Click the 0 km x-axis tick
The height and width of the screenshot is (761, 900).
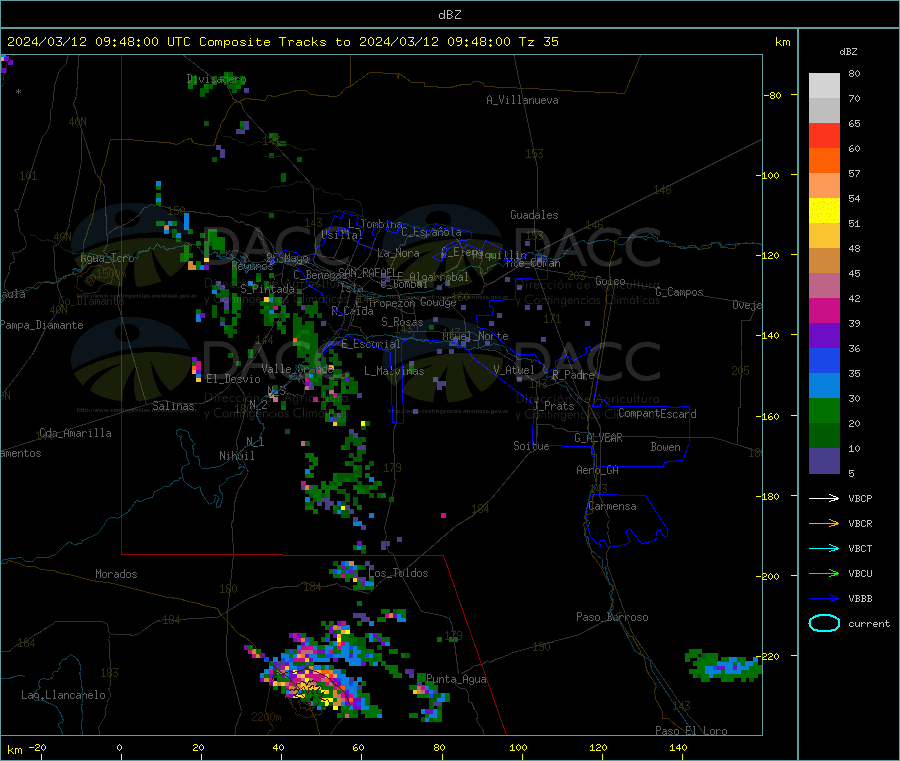(119, 747)
